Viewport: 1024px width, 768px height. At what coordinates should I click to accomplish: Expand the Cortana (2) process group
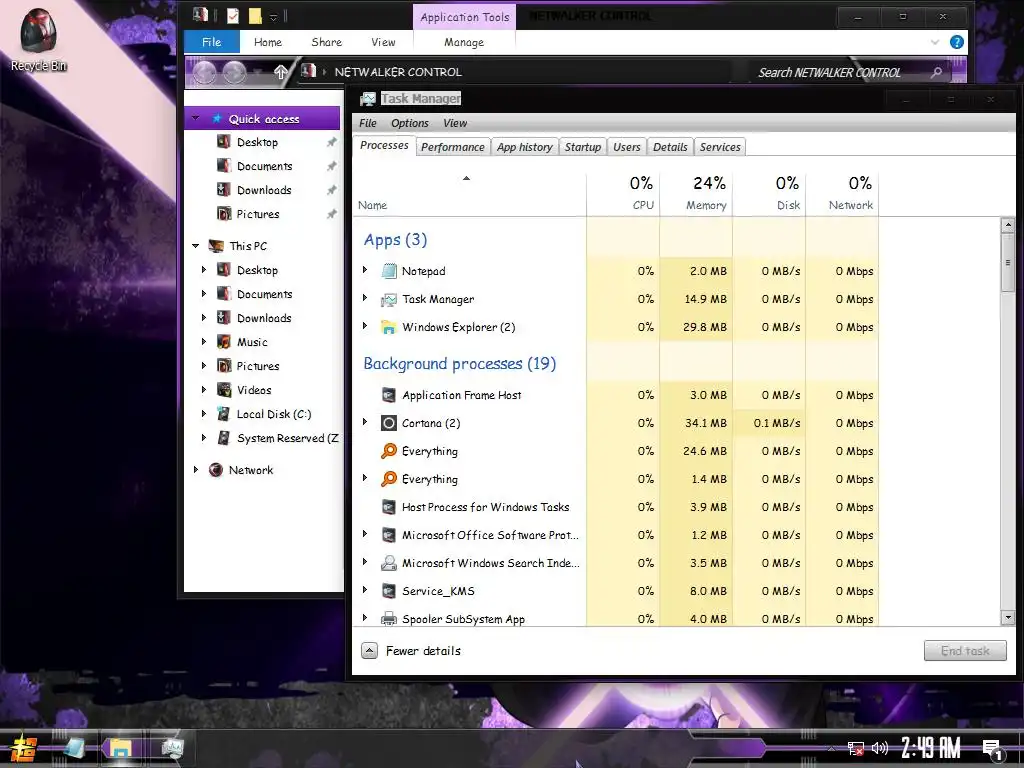point(365,422)
